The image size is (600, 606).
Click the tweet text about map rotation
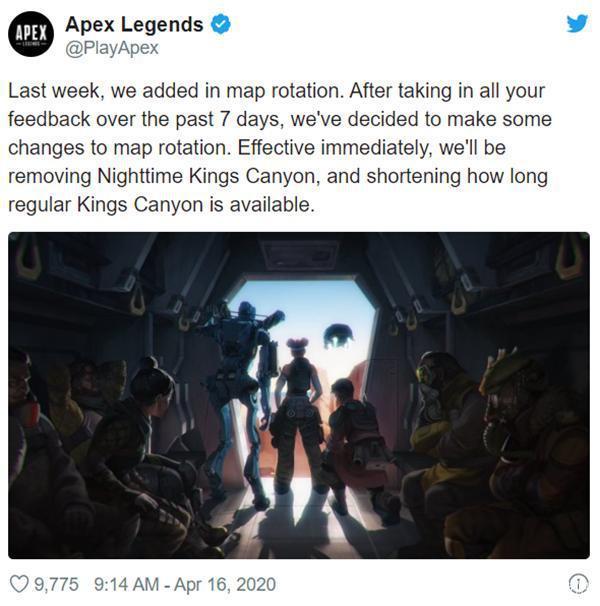[279, 148]
